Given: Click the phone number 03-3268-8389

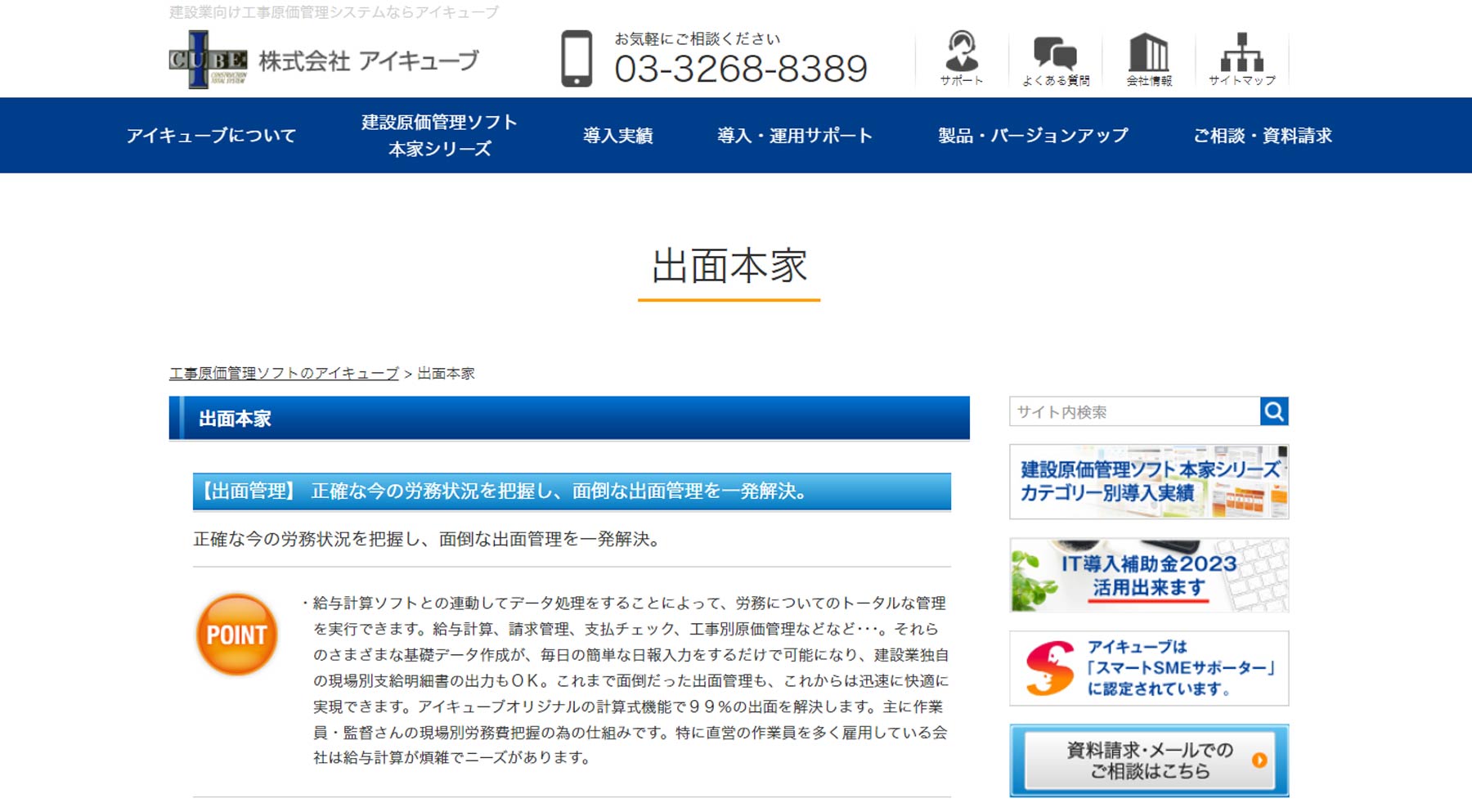Looking at the screenshot, I should (740, 69).
